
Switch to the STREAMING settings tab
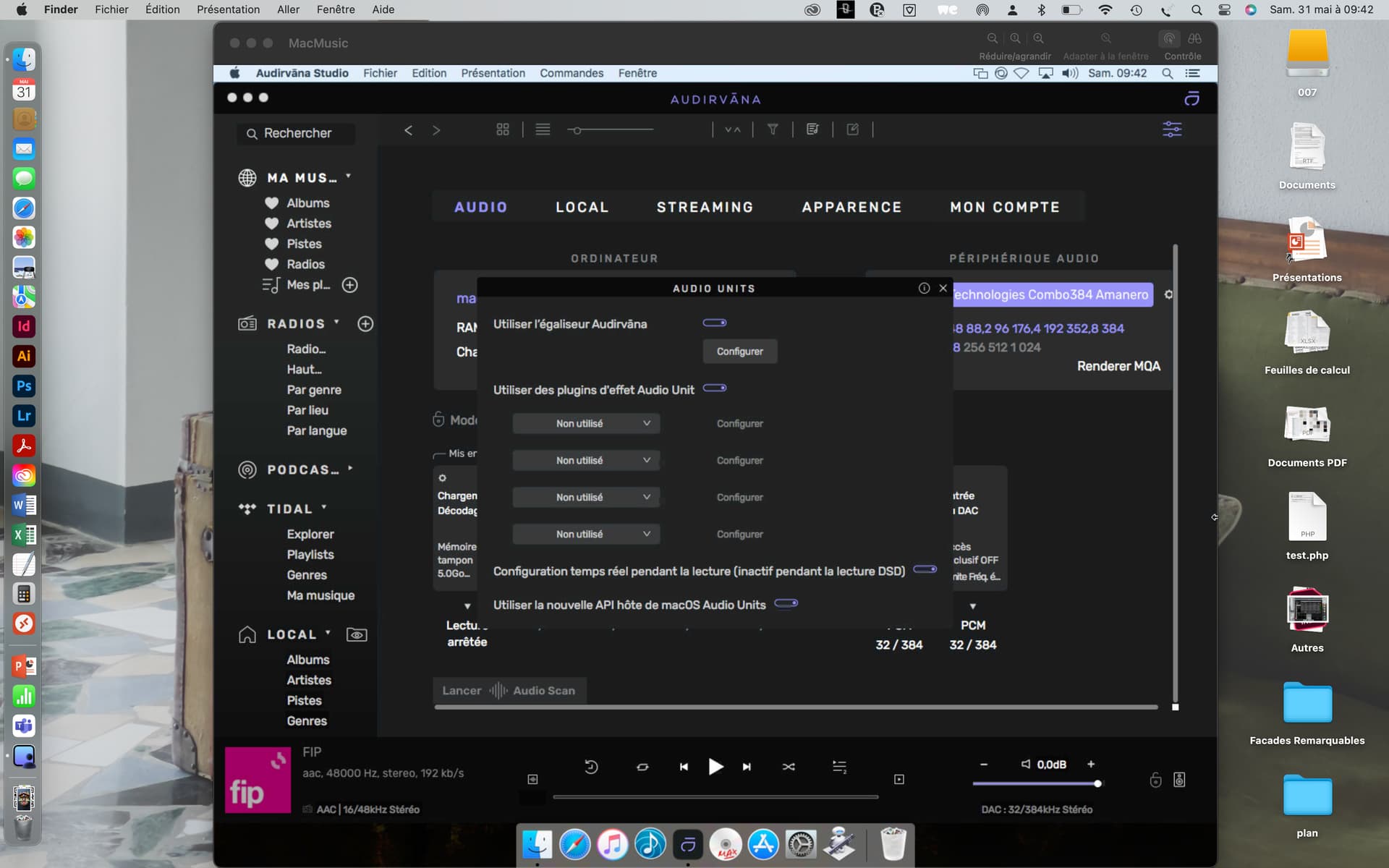coord(705,207)
